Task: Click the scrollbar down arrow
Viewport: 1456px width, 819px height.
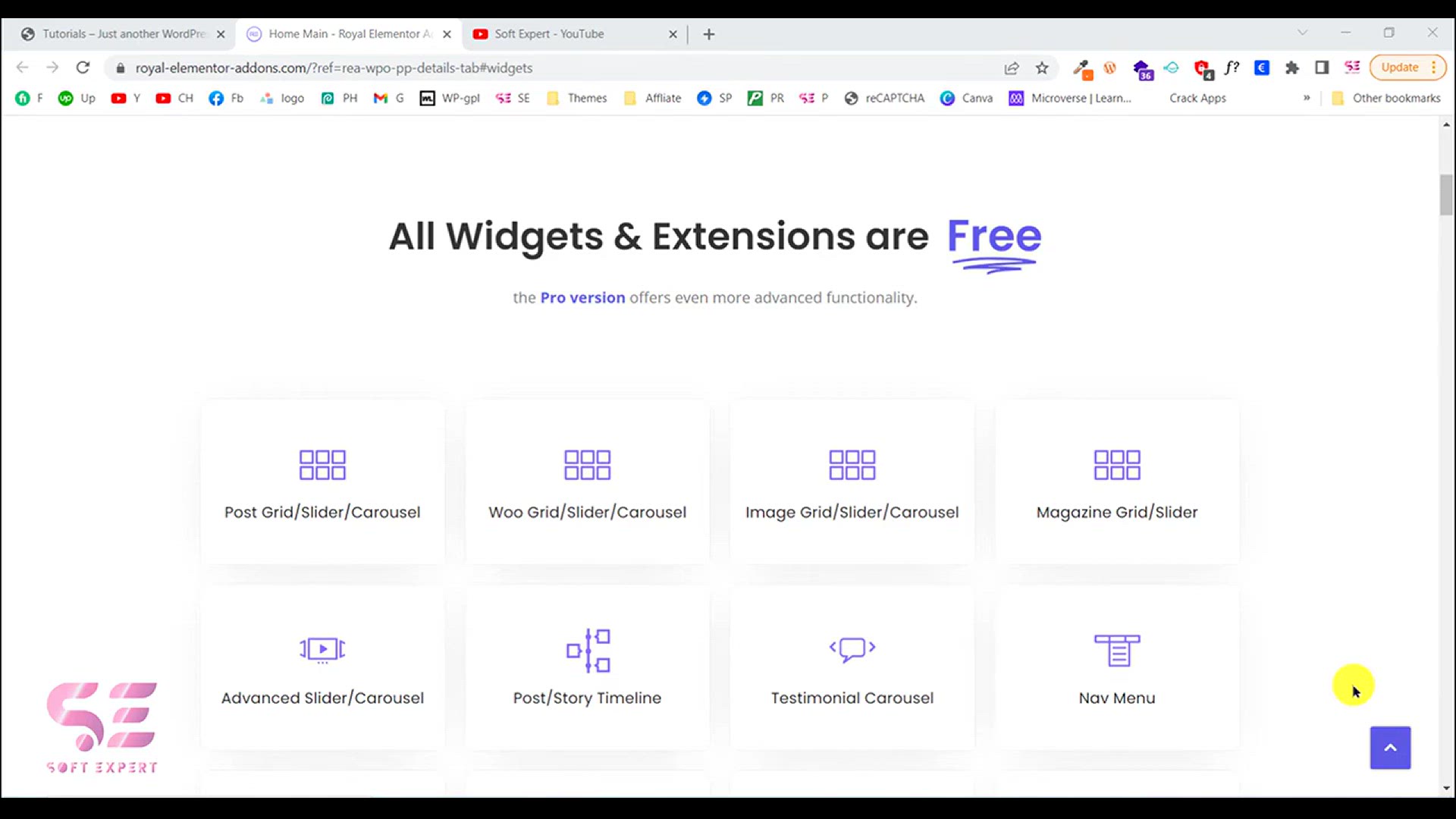Action: tap(1446, 789)
